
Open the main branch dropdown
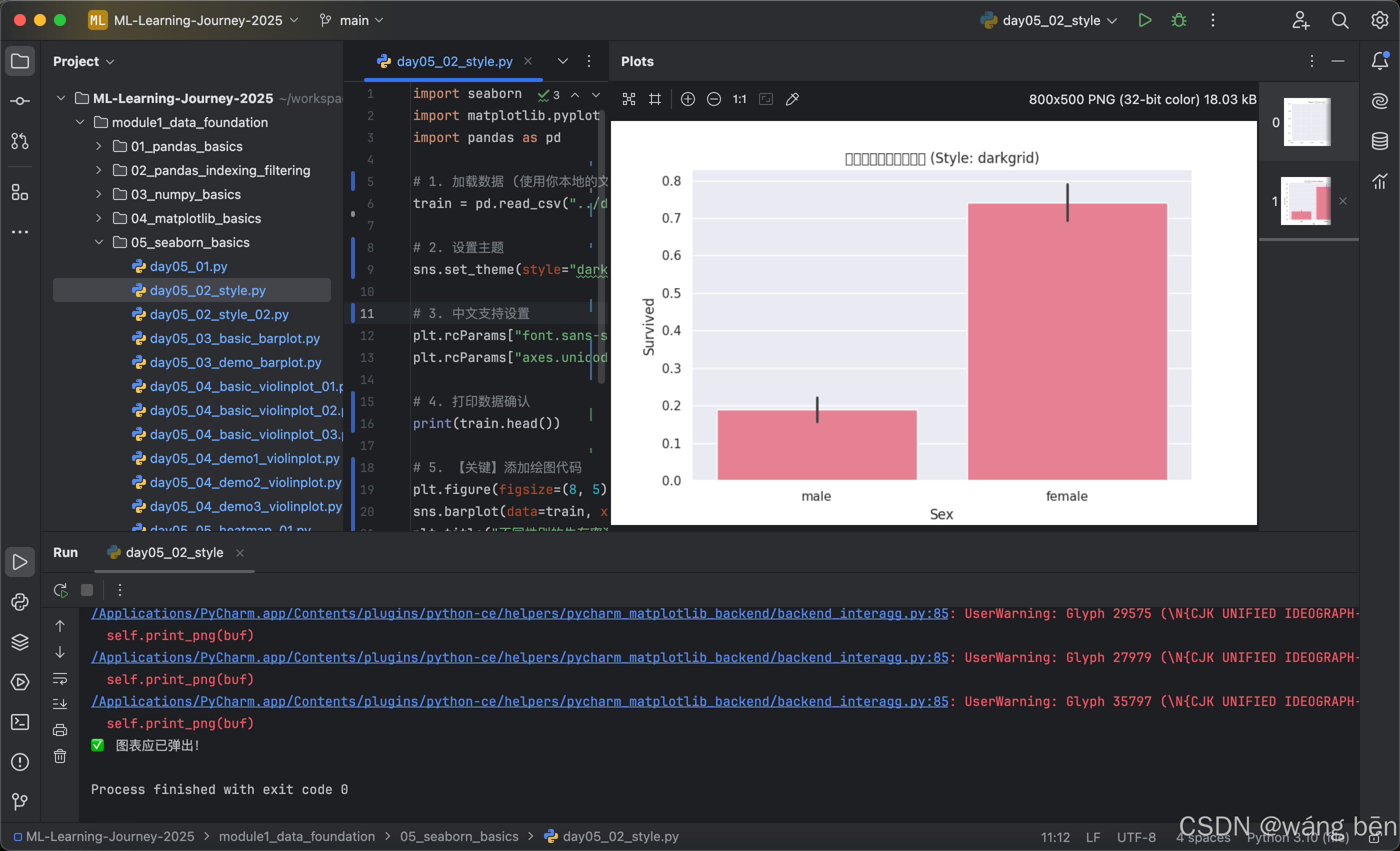pos(352,20)
